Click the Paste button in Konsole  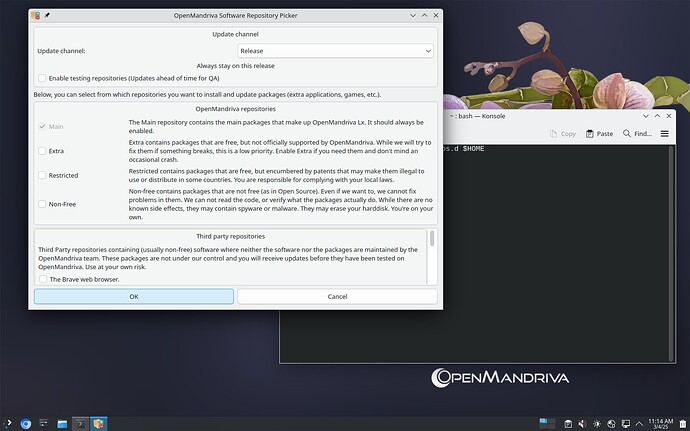pos(600,133)
